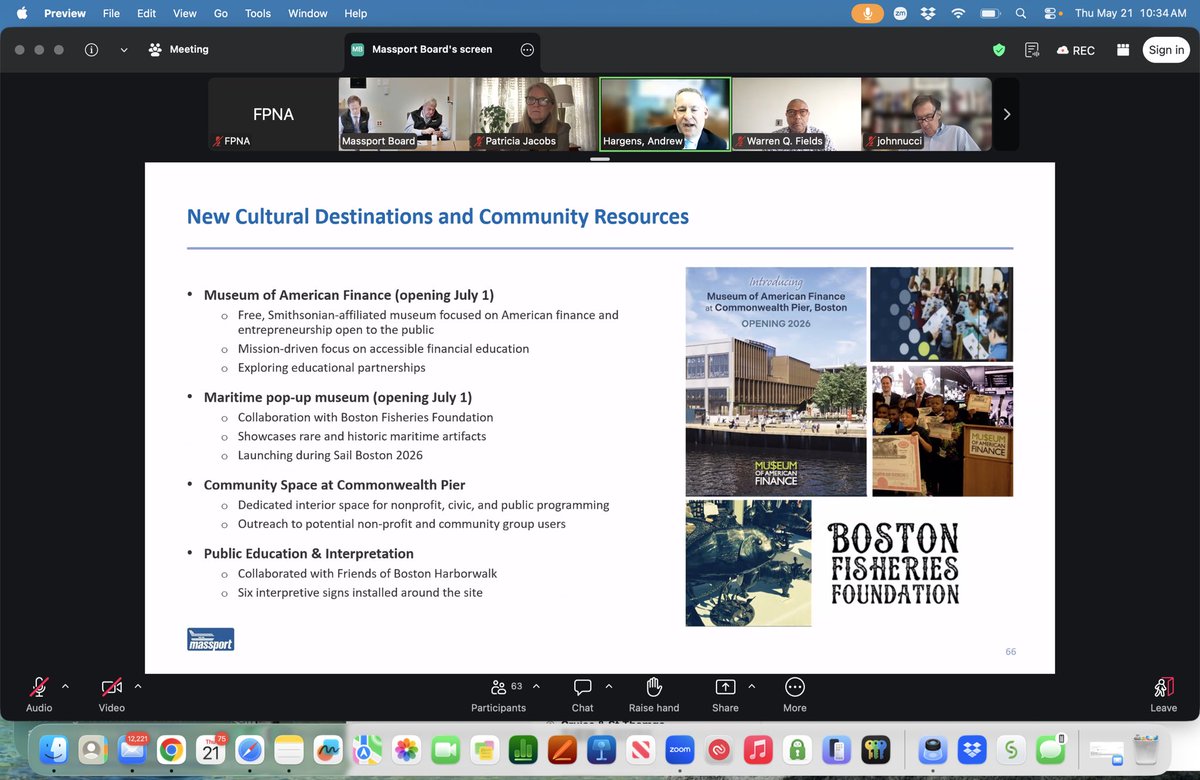
Task: Expand the video options chevron
Action: click(x=138, y=686)
